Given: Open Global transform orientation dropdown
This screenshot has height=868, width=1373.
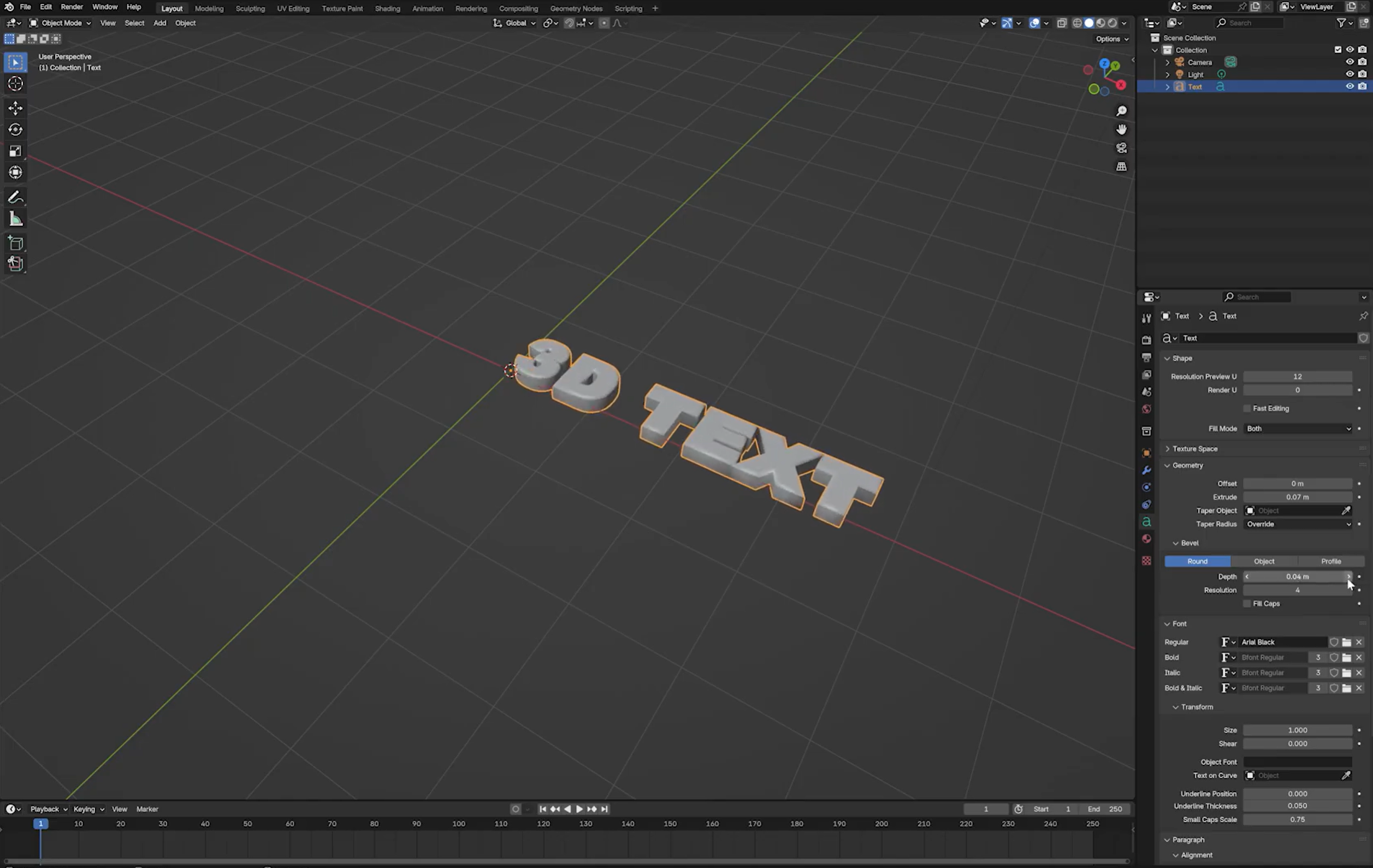Looking at the screenshot, I should pos(515,23).
